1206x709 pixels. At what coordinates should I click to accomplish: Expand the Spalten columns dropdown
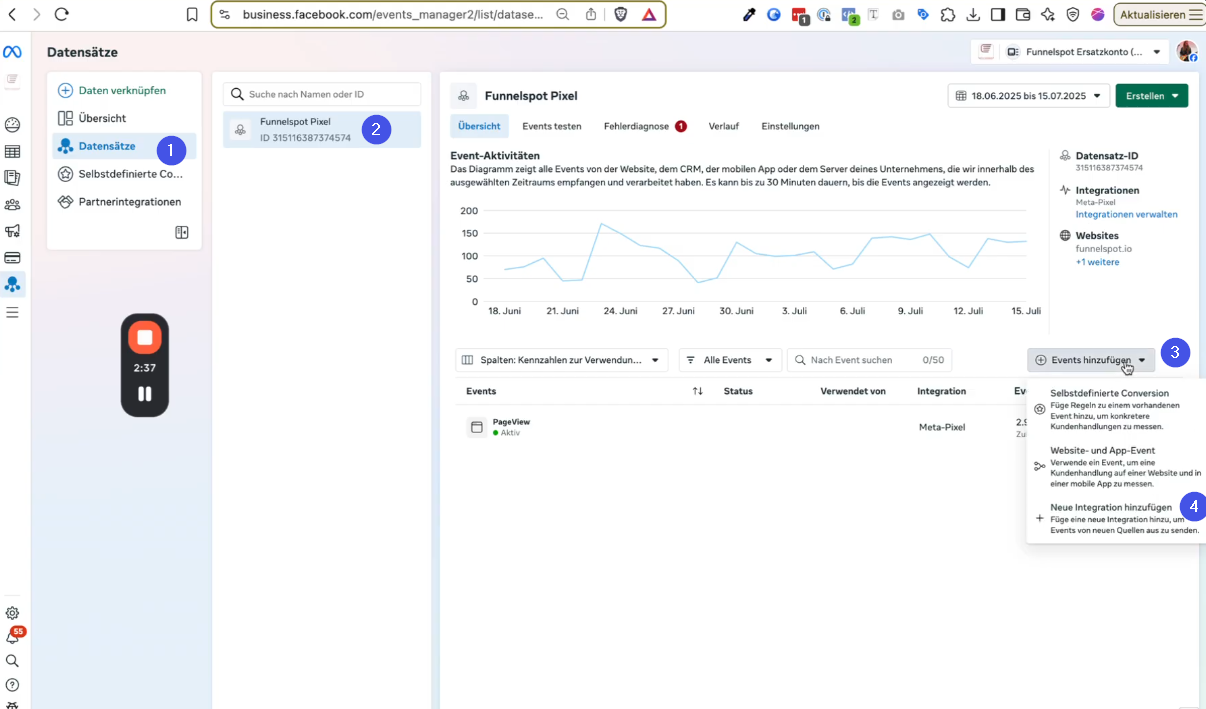coord(561,360)
